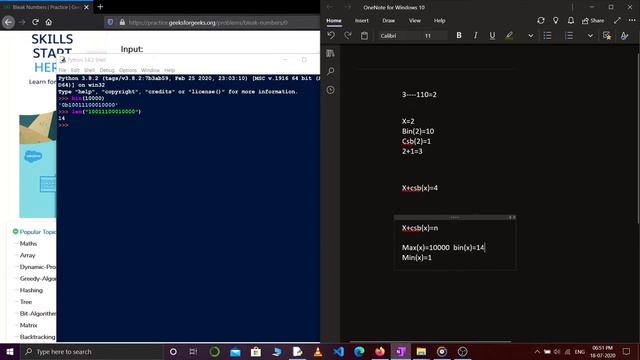The height and width of the screenshot is (360, 640).
Task: Open the OneNote search sidebar icon
Action: pyautogui.click(x=331, y=71)
